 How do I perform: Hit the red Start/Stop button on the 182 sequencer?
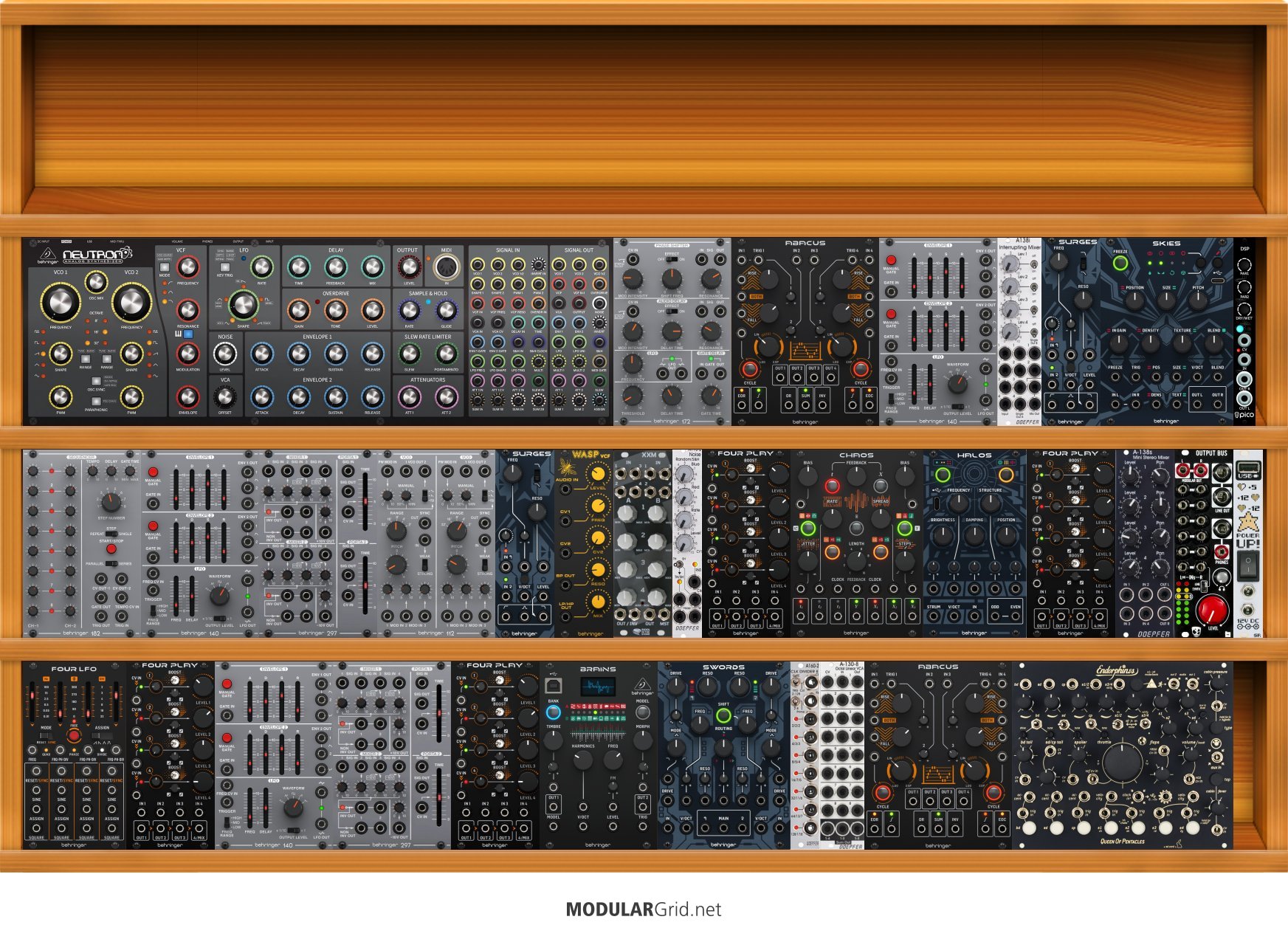[x=111, y=549]
